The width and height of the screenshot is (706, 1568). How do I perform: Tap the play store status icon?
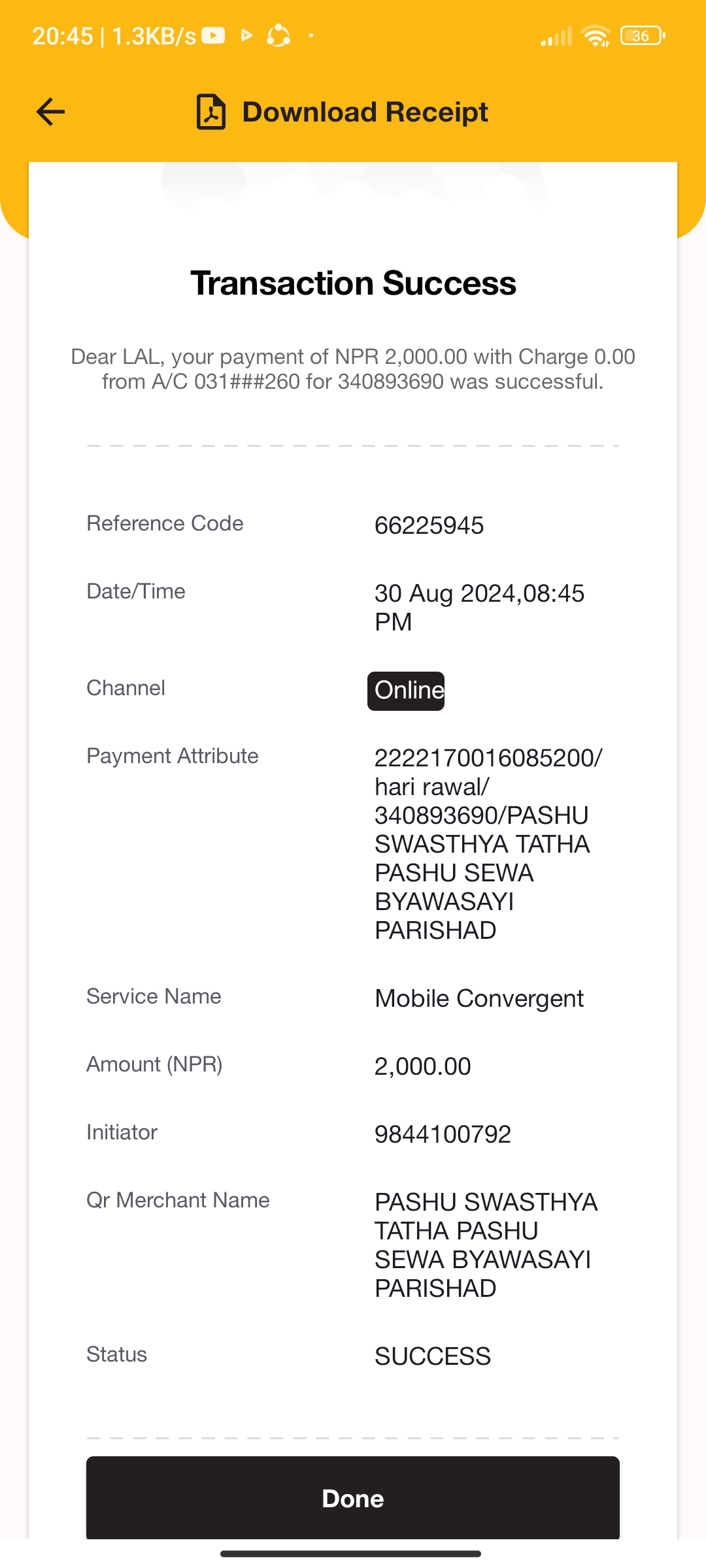(x=246, y=35)
